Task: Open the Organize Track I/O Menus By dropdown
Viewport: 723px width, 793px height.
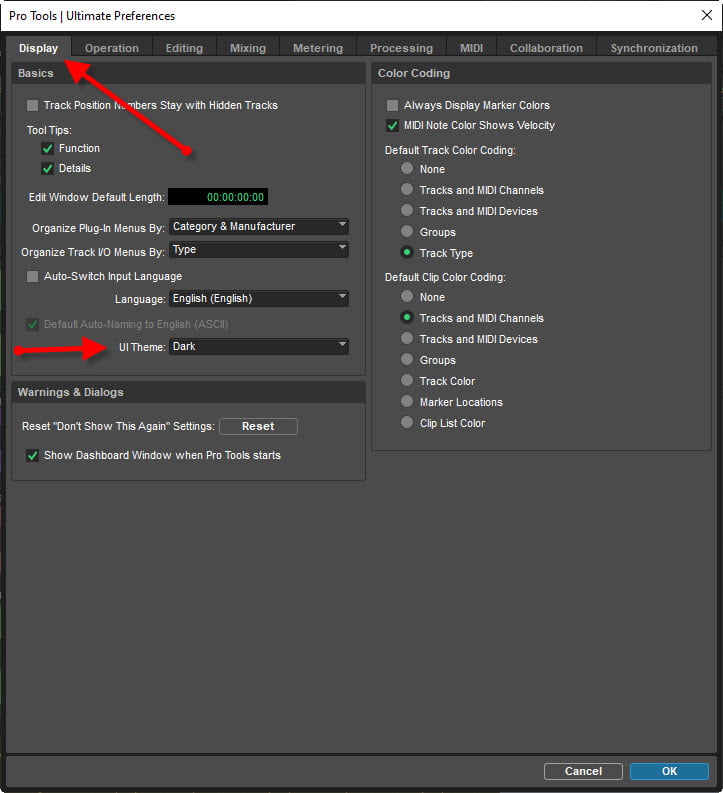Action: [259, 249]
